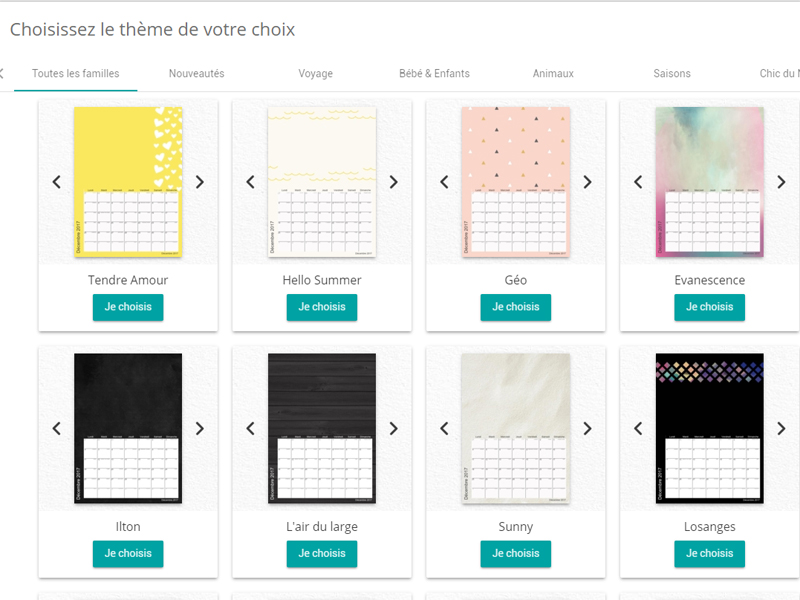This screenshot has height=600, width=800.
Task: Click Je choisis under Géo
Action: click(516, 307)
